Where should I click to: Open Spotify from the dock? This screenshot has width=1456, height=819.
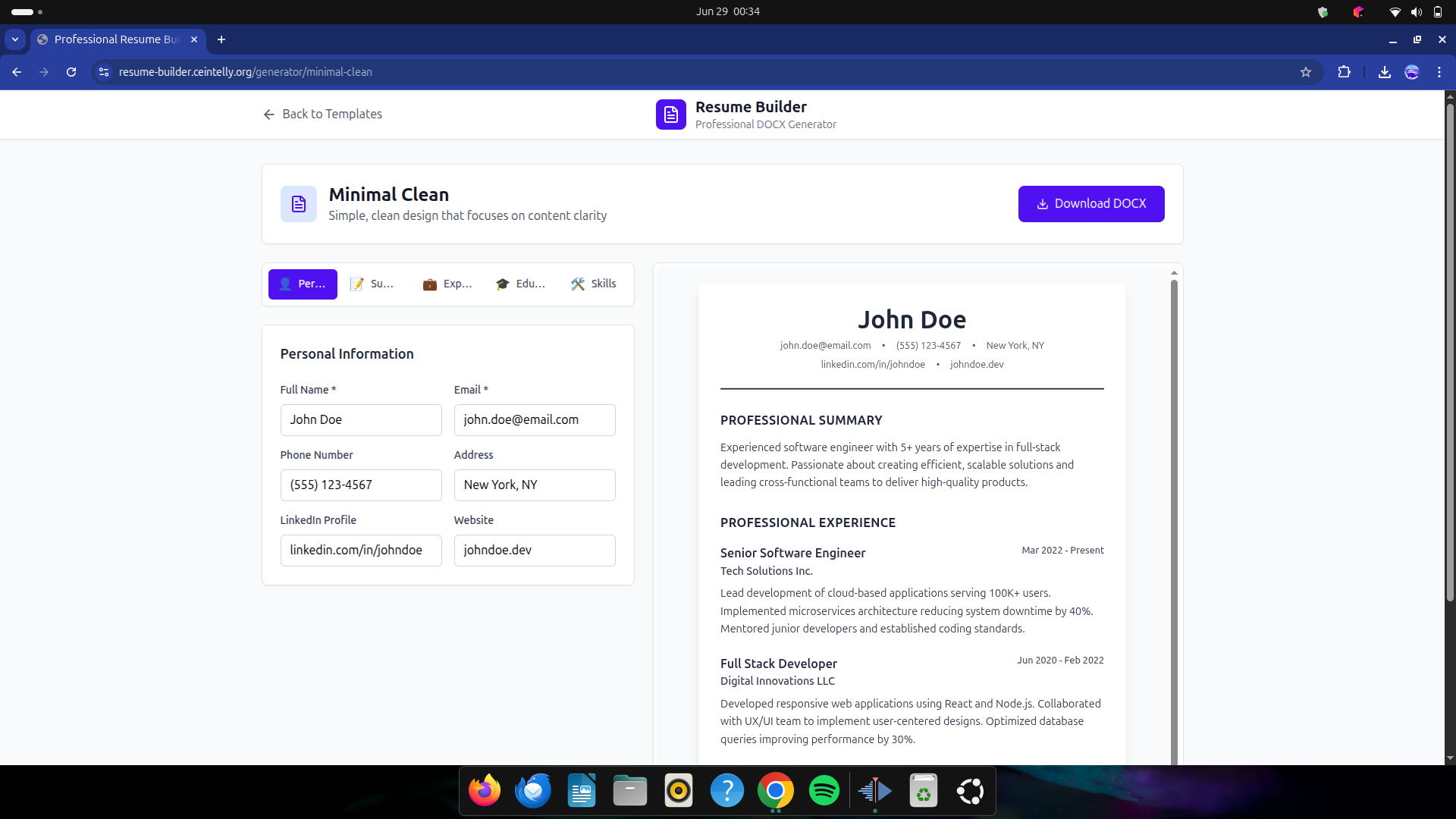pos(824,791)
